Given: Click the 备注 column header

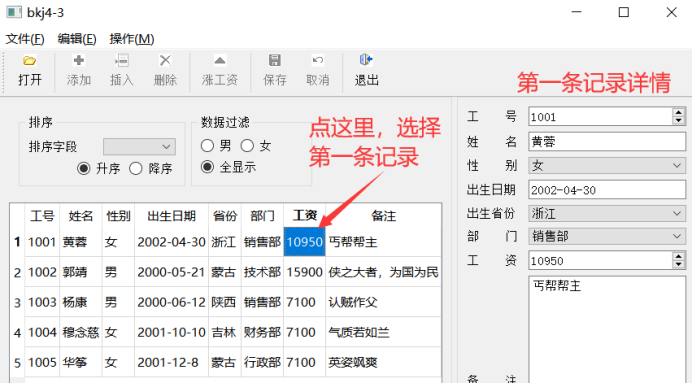Looking at the screenshot, I should pos(383,216).
